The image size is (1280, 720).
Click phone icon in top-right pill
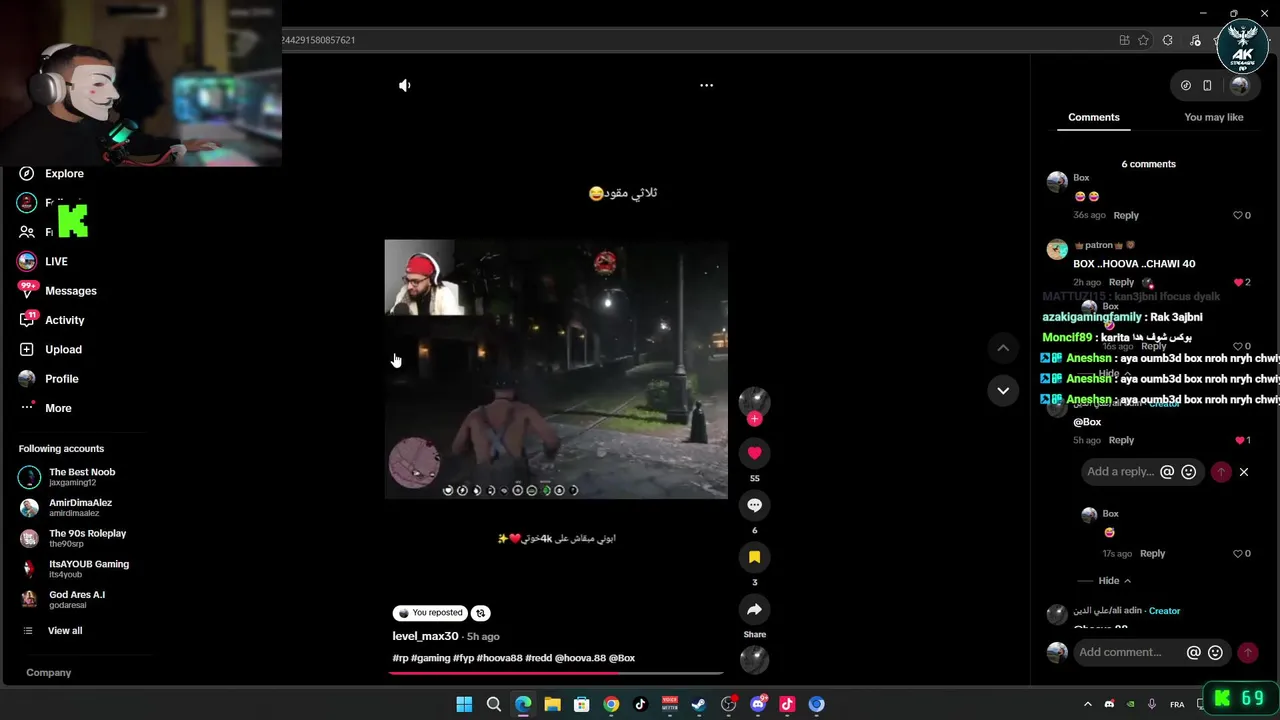(x=1207, y=85)
